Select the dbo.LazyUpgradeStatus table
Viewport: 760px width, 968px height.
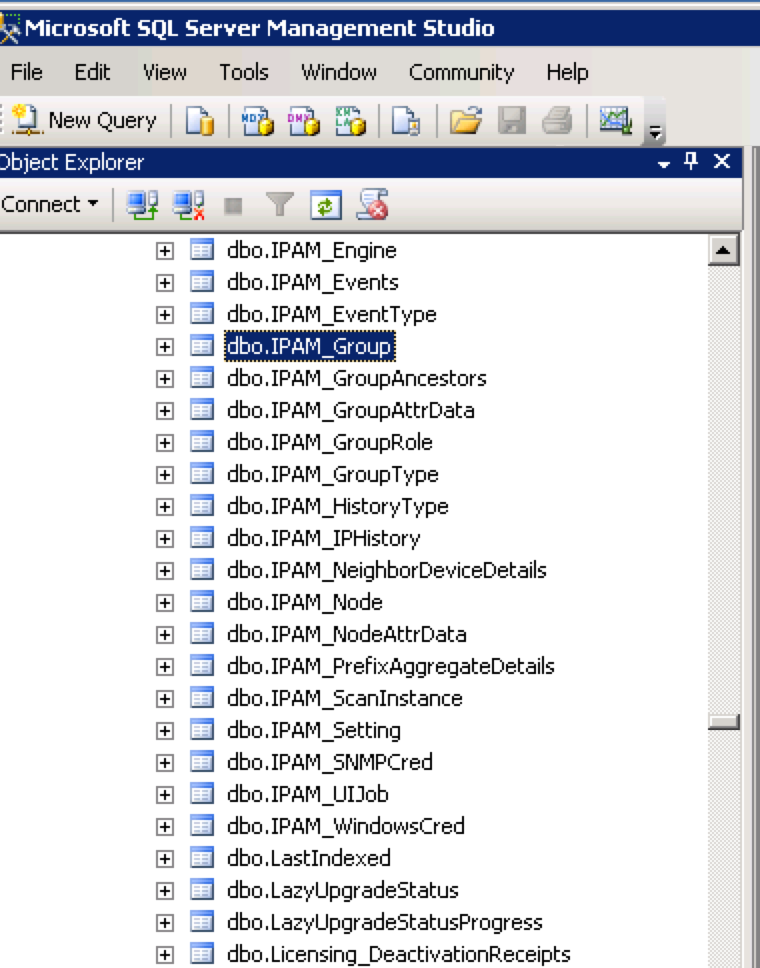(343, 891)
